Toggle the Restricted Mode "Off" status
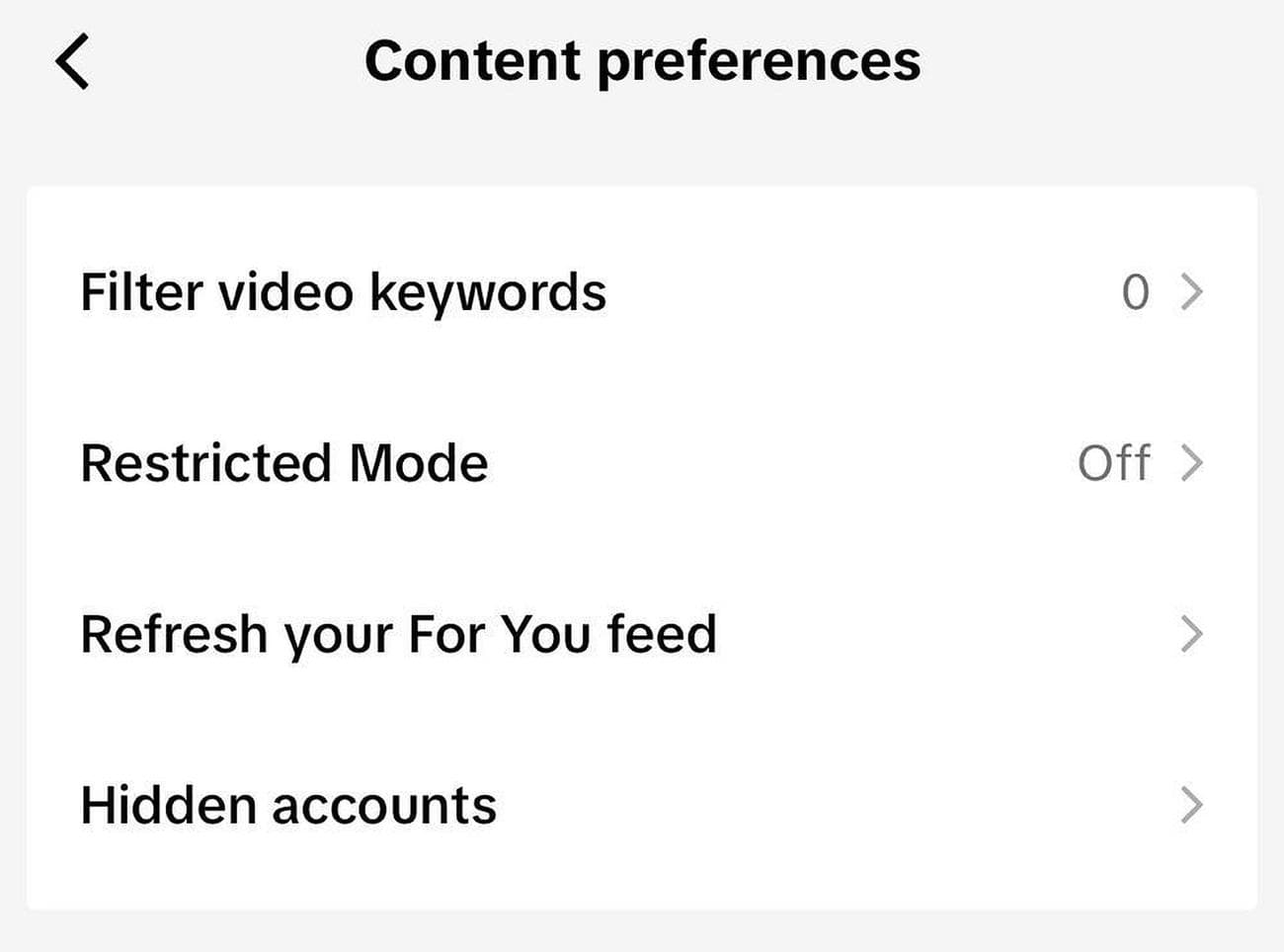This screenshot has height=952, width=1284. [x=1114, y=463]
